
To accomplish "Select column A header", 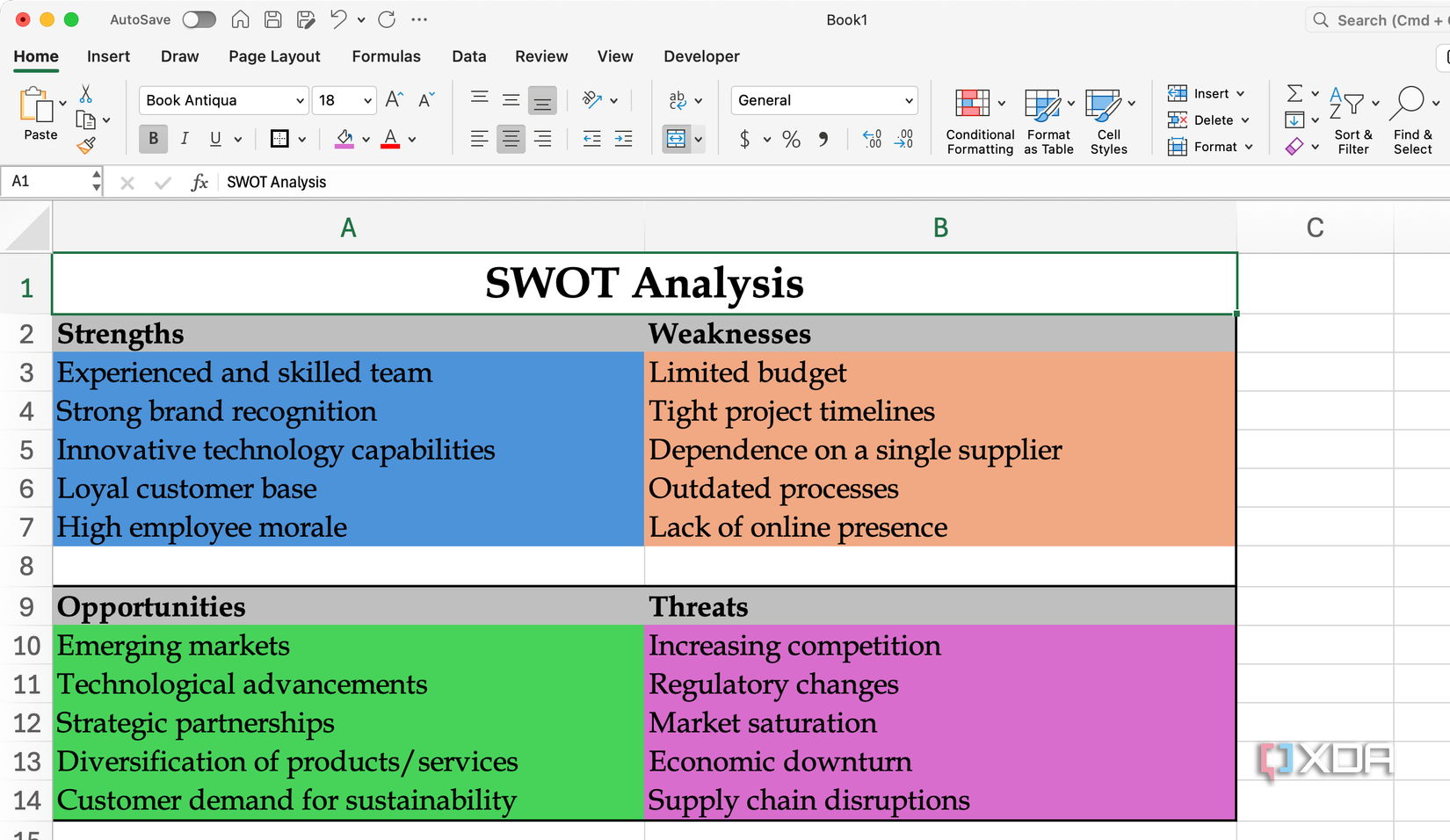I will point(348,228).
